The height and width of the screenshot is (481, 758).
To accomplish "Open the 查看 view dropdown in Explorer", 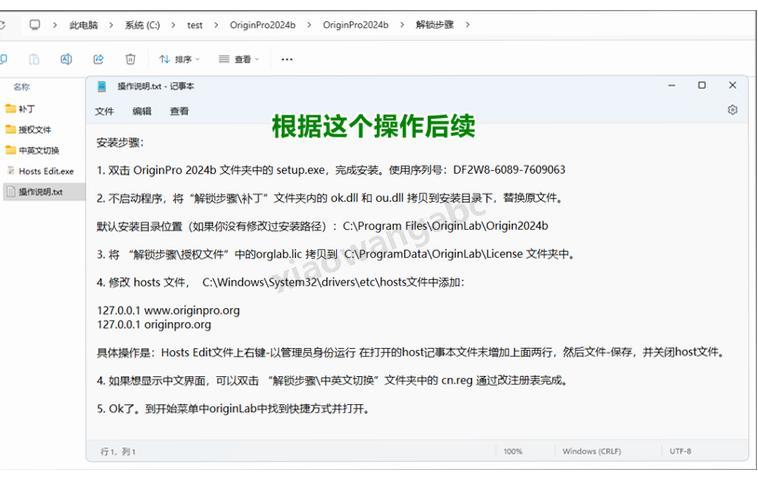I will 239,59.
